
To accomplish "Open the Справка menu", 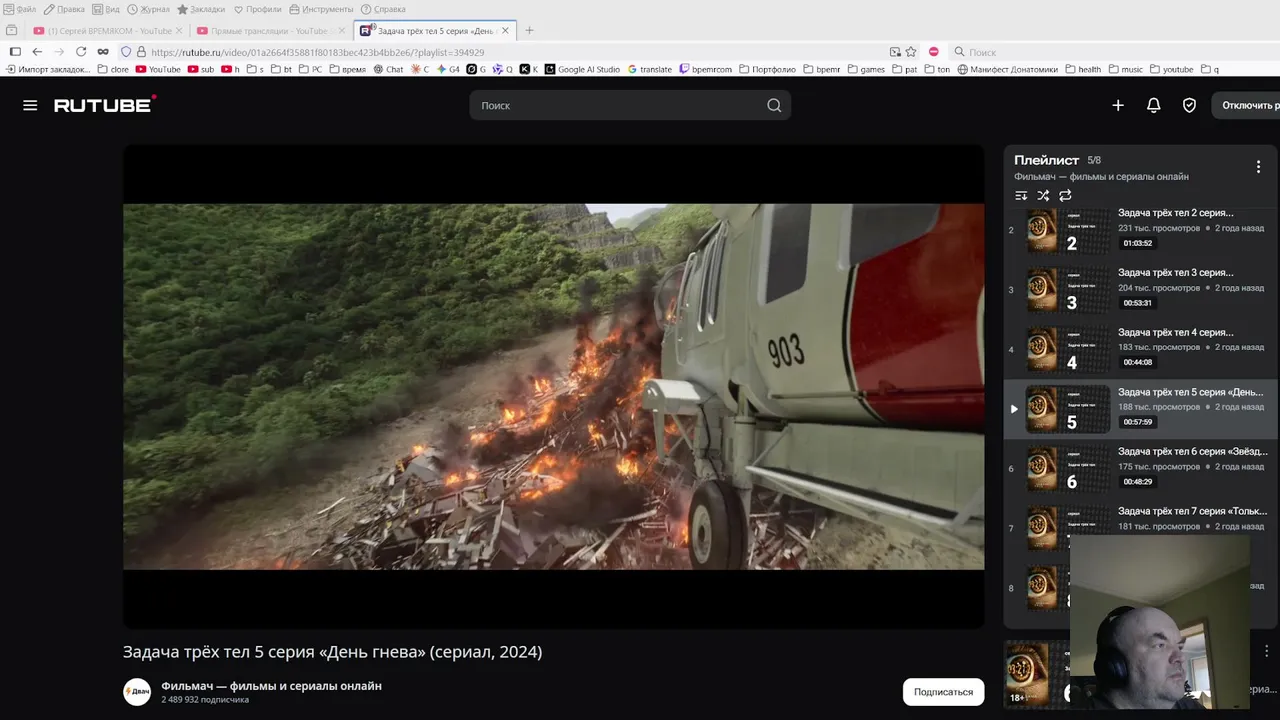I will coord(383,9).
